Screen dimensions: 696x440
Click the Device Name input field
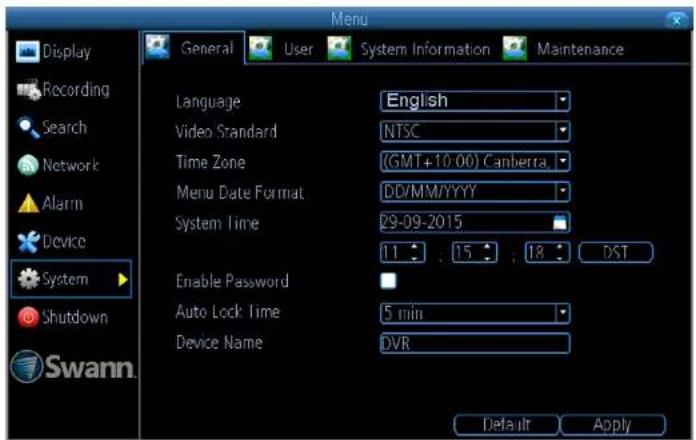click(x=475, y=344)
